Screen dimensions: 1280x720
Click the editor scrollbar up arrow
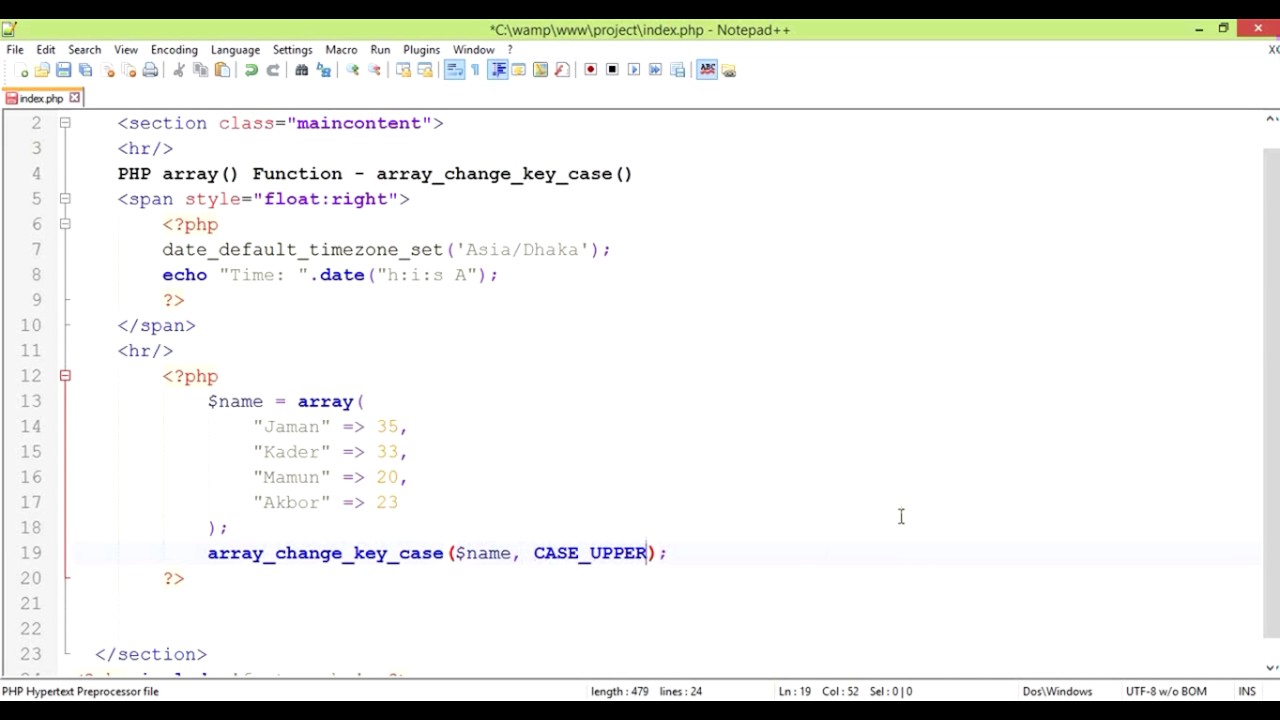tap(1271, 119)
